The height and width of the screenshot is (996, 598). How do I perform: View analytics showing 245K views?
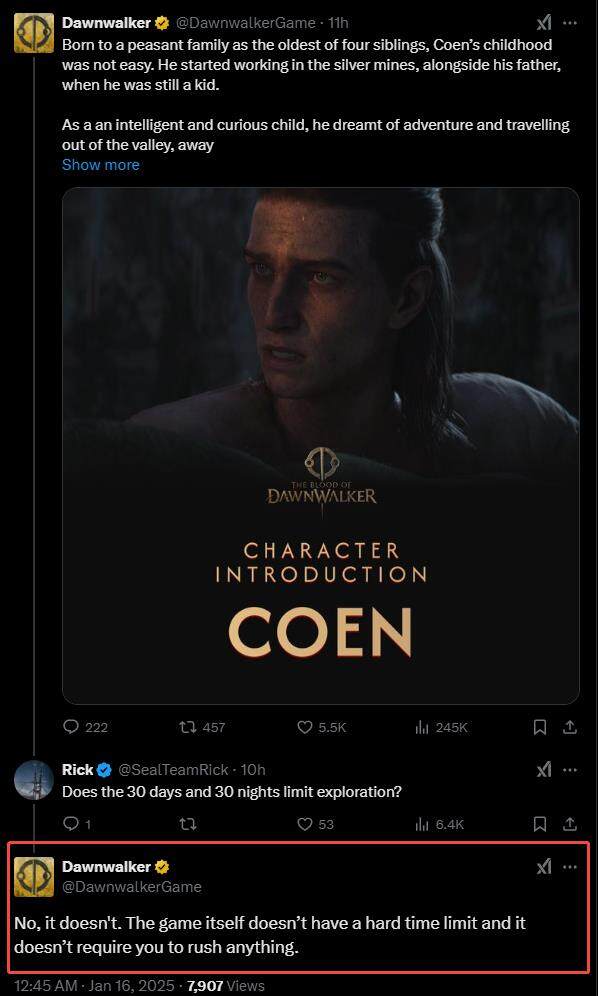tap(422, 727)
